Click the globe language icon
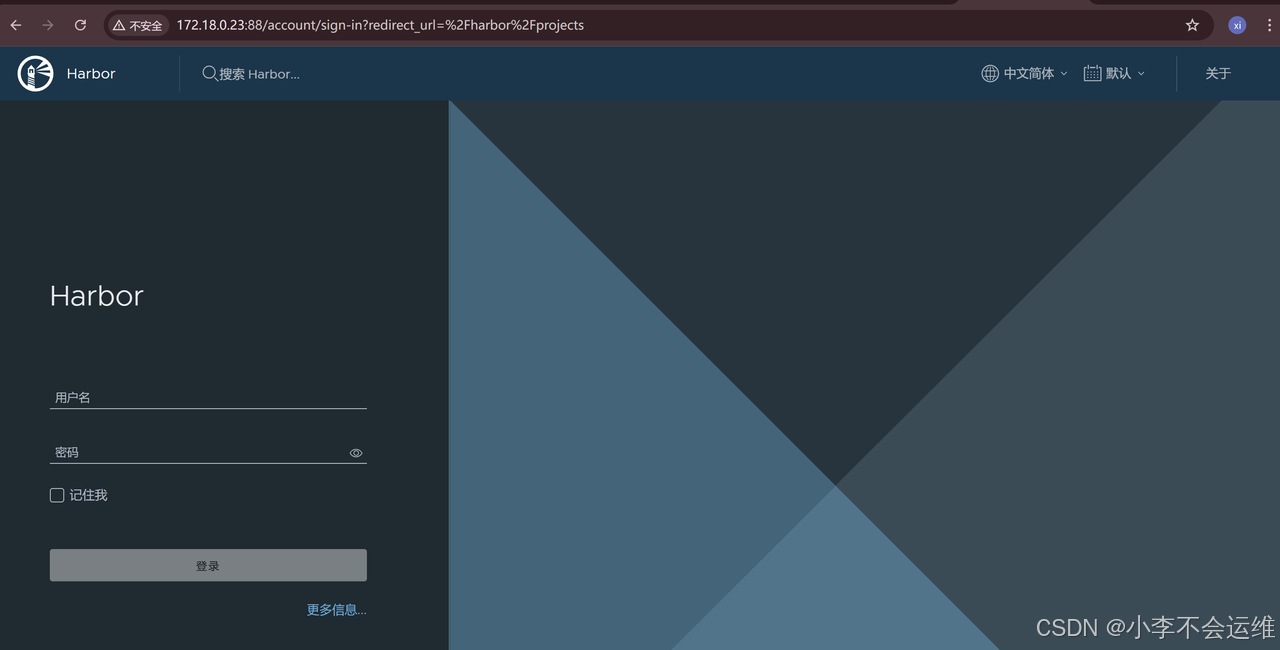The width and height of the screenshot is (1280, 650). [990, 73]
